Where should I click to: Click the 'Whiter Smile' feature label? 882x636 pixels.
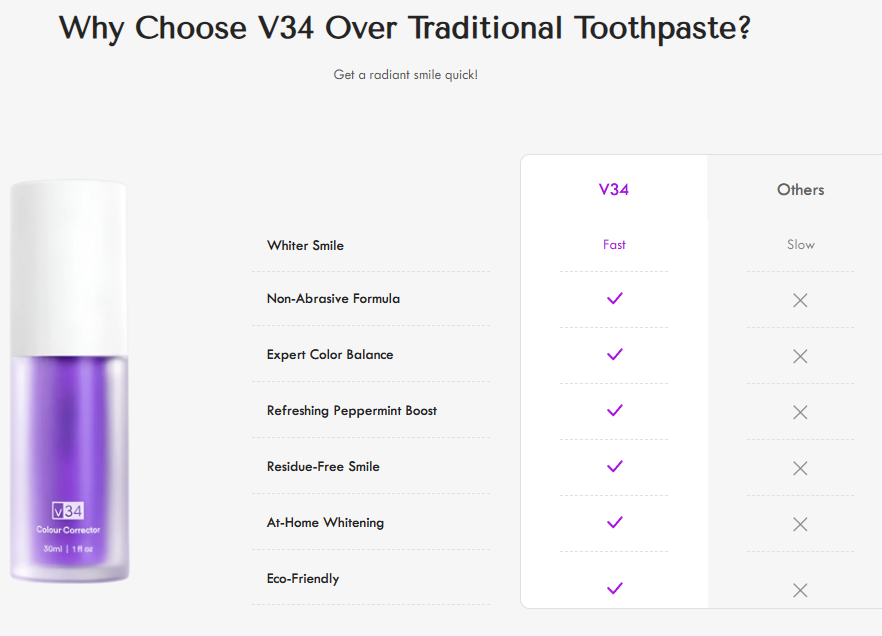pos(305,245)
